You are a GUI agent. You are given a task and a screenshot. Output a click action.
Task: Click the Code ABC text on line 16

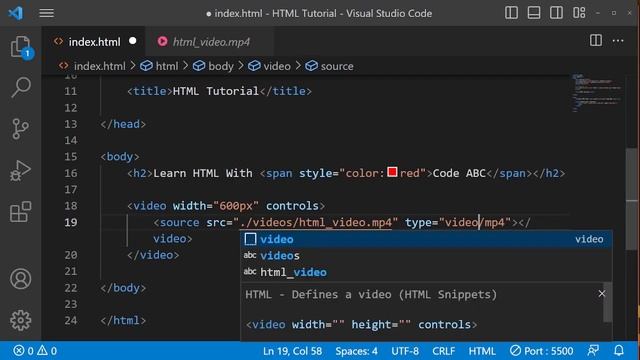(x=459, y=173)
